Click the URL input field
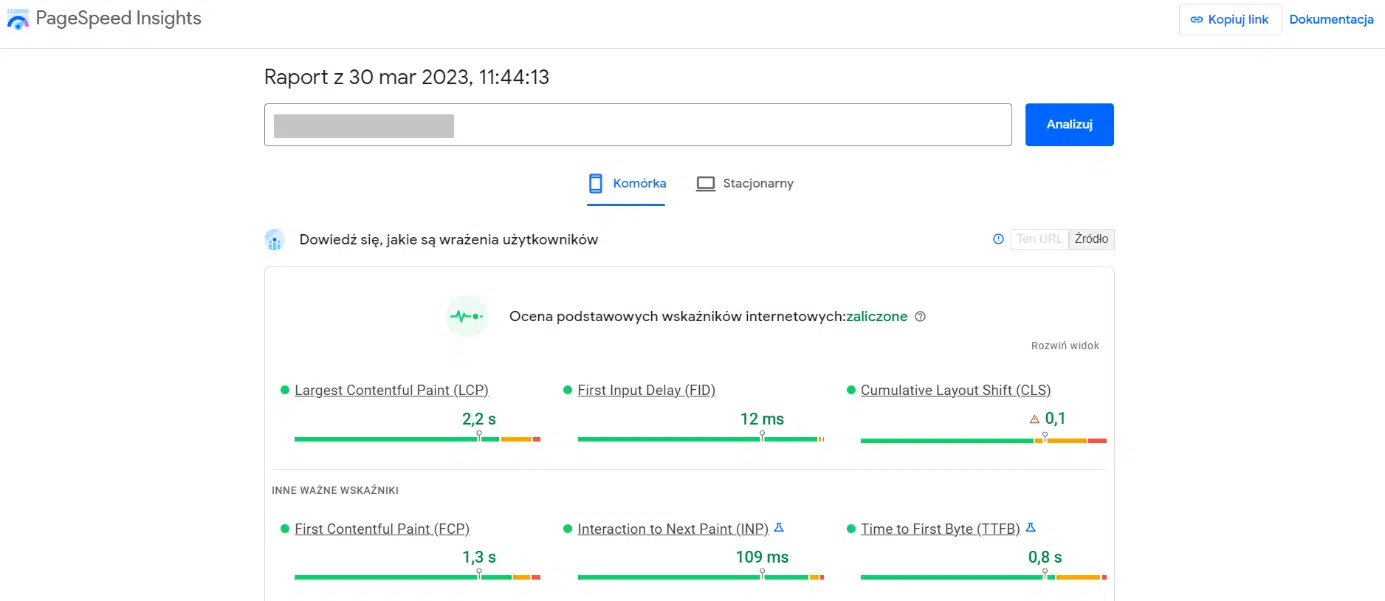Screen dimensions: 1385x601 [637, 125]
